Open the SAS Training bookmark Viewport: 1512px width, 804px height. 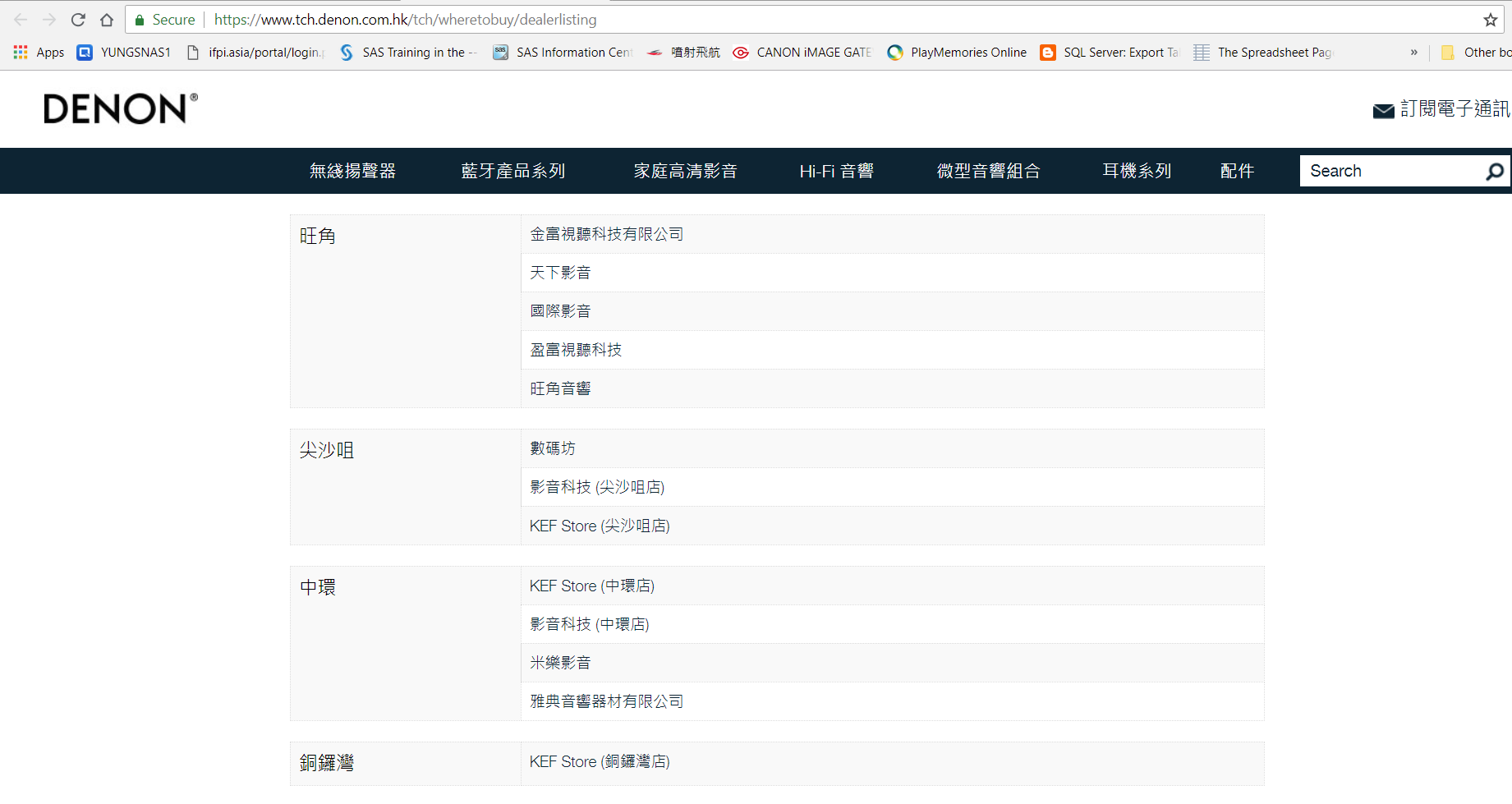coord(408,53)
